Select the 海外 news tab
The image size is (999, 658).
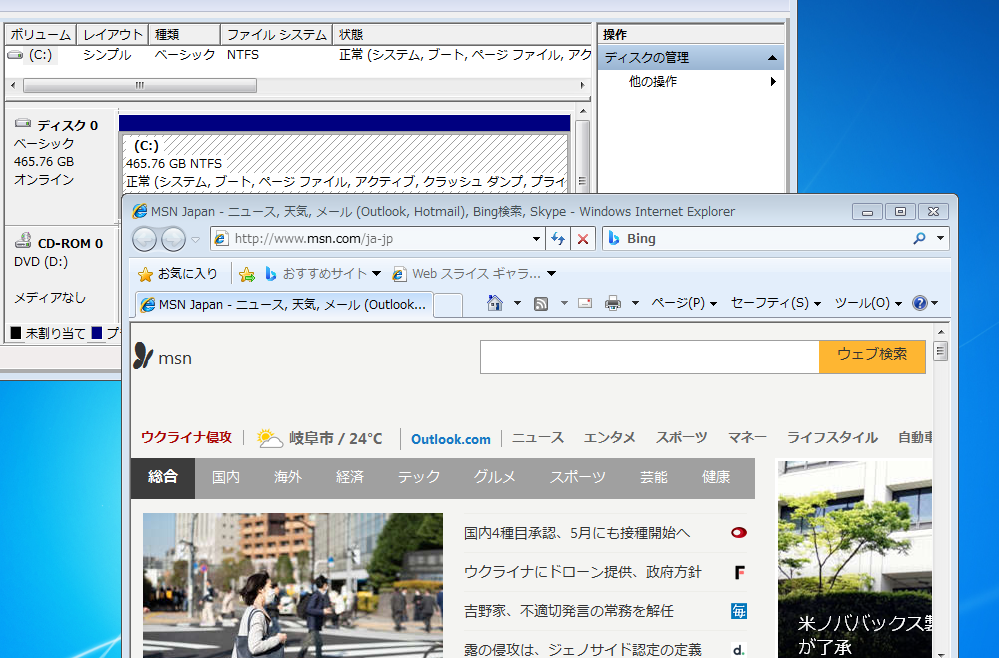(288, 477)
